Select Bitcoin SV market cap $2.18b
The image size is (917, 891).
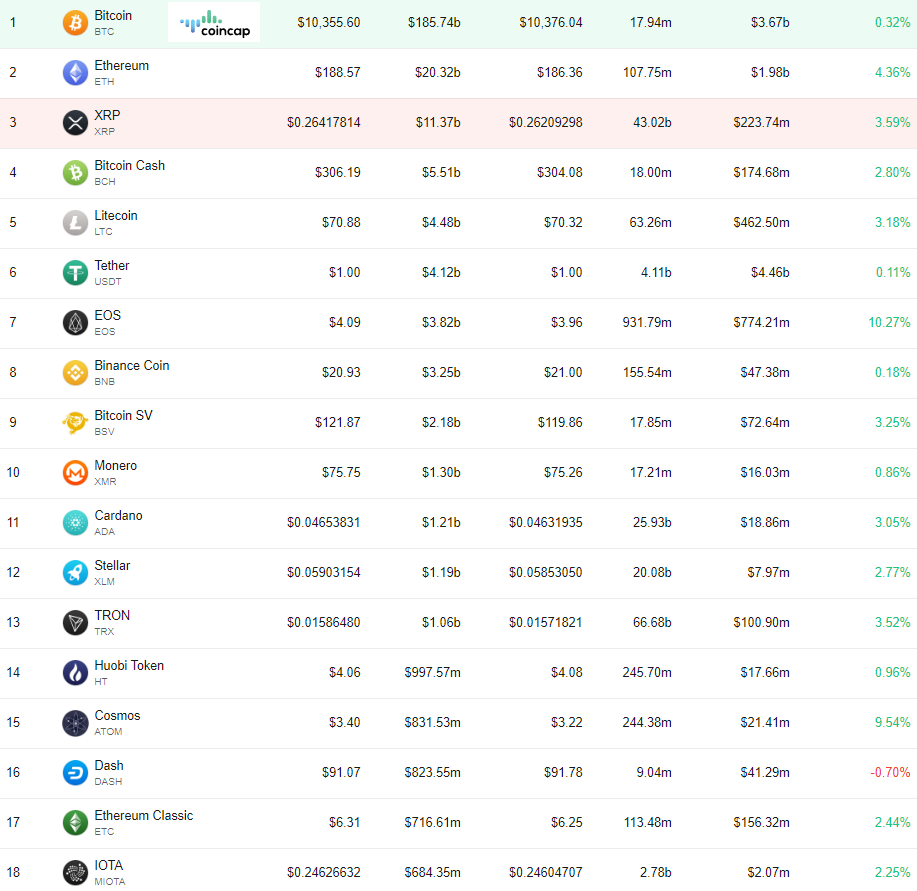coord(441,423)
